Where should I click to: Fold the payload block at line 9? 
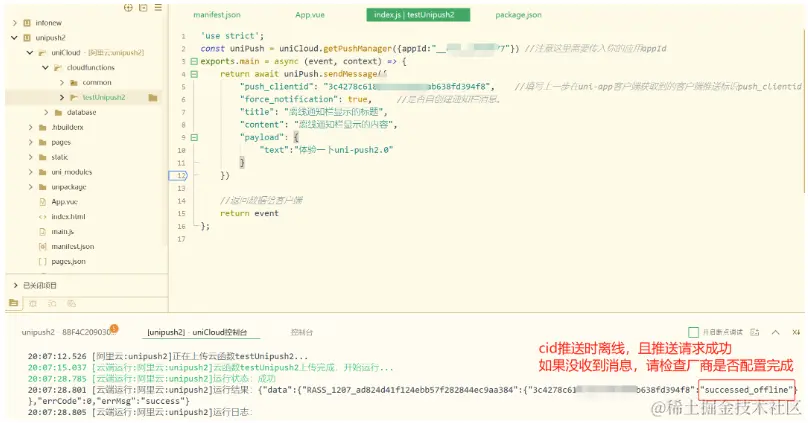[194, 138]
